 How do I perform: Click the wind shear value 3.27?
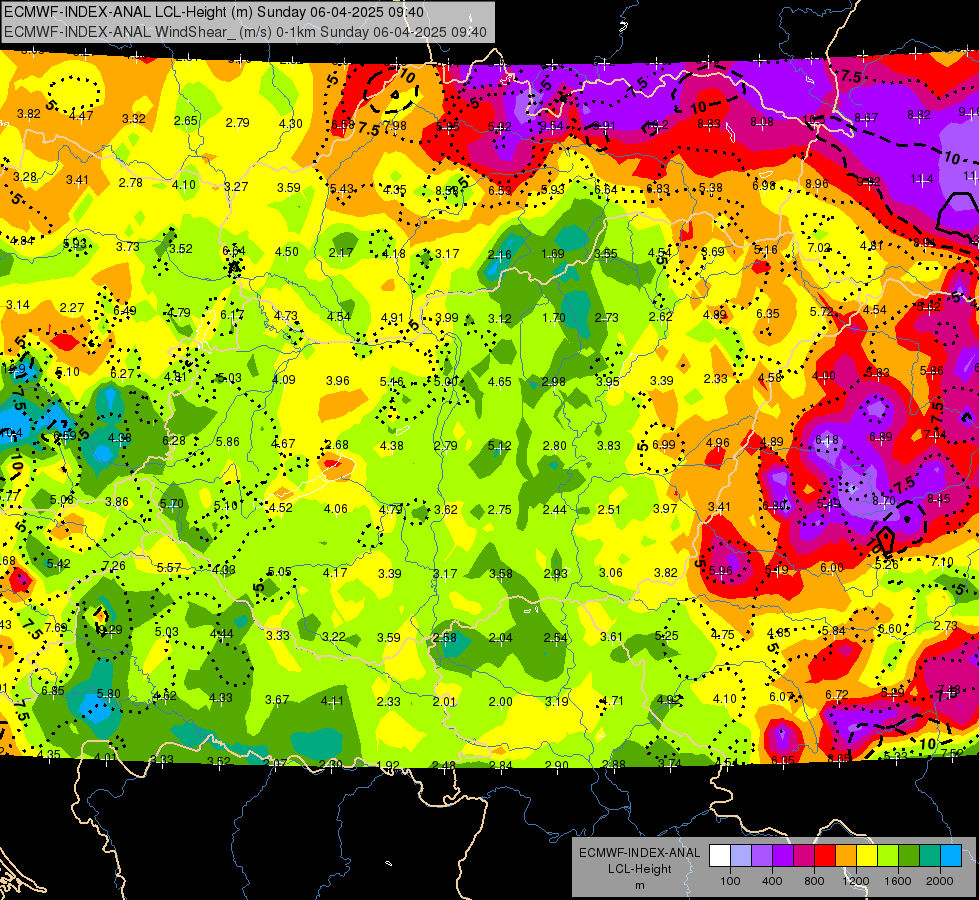click(x=236, y=186)
